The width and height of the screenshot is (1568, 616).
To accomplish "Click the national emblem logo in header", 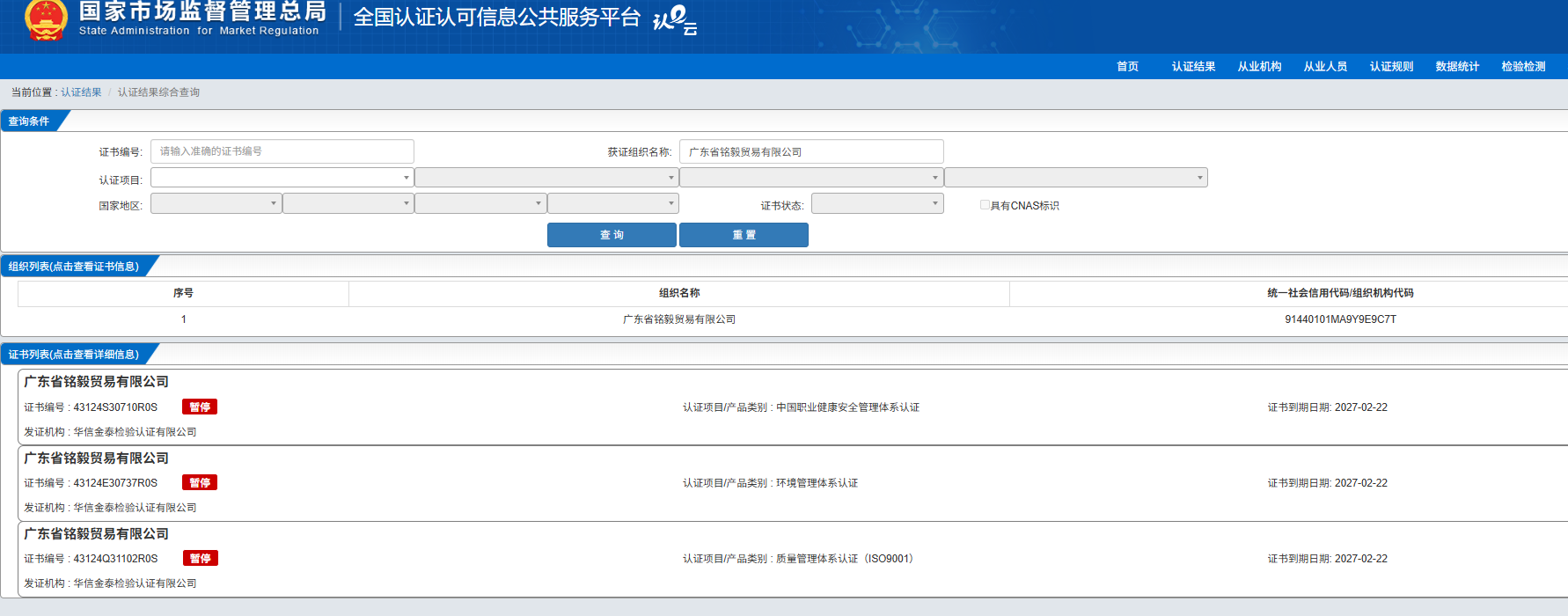I will 46,19.
